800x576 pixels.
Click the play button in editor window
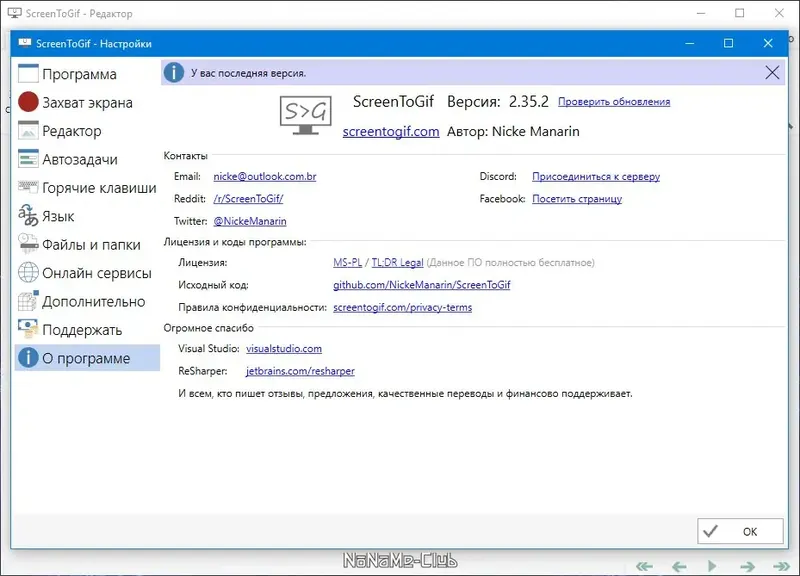point(712,566)
